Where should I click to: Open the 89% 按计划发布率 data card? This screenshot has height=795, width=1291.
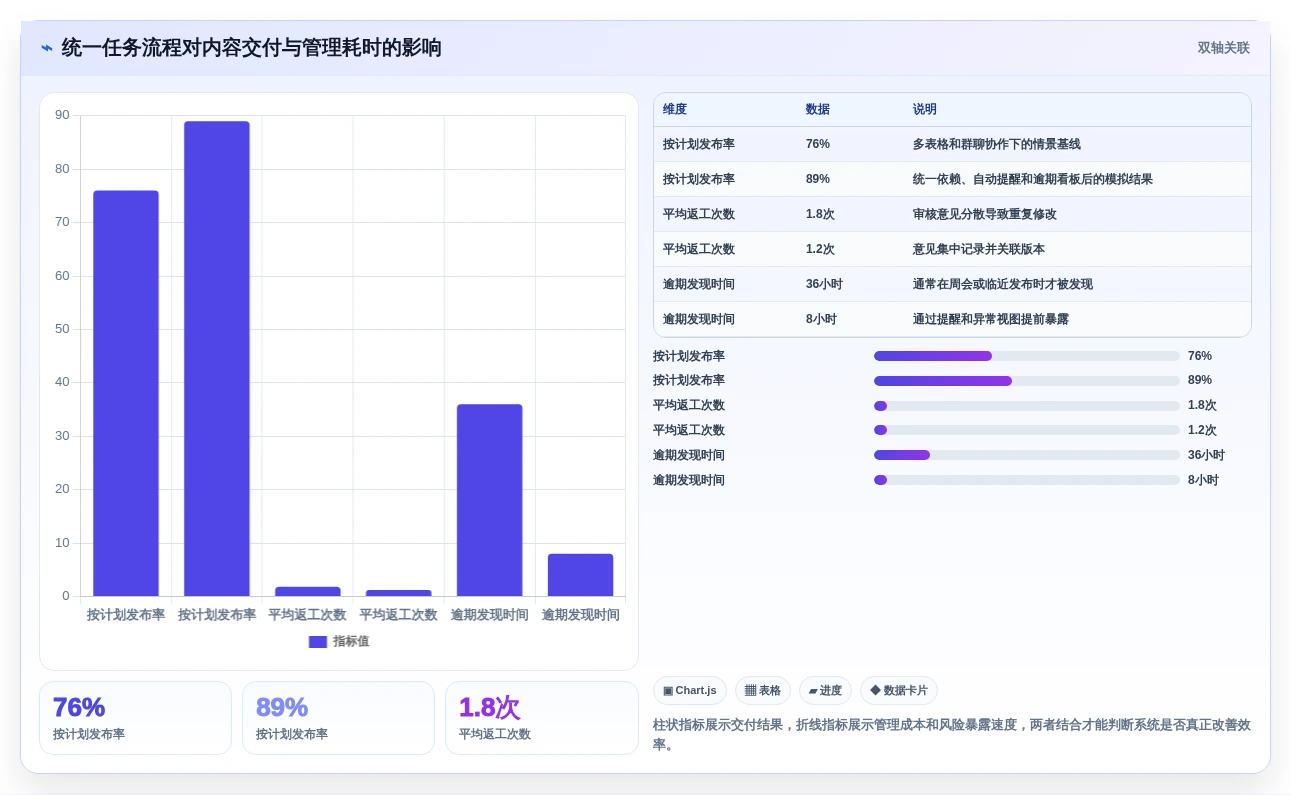click(x=338, y=718)
